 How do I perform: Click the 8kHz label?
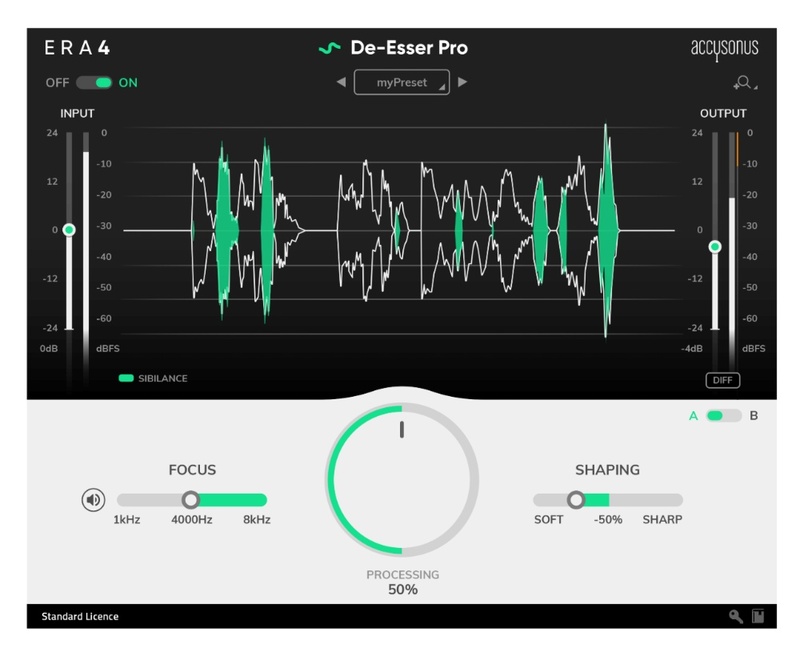pyautogui.click(x=257, y=520)
